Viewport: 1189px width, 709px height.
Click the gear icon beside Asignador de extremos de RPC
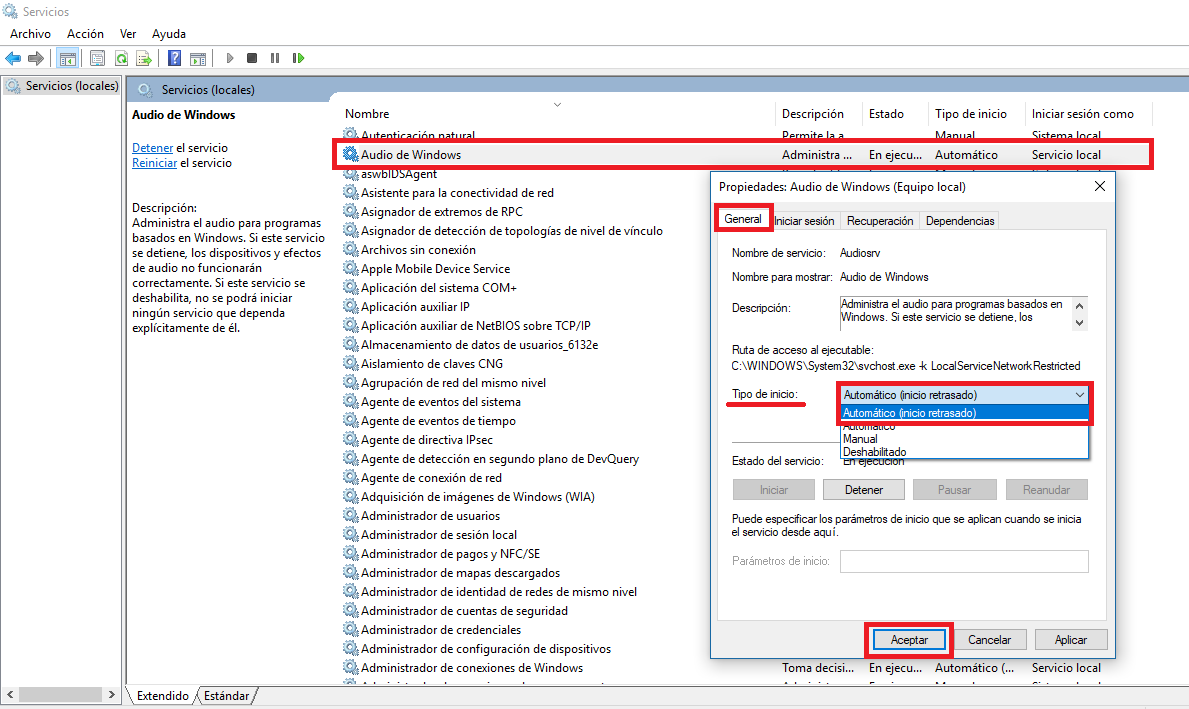[350, 212]
